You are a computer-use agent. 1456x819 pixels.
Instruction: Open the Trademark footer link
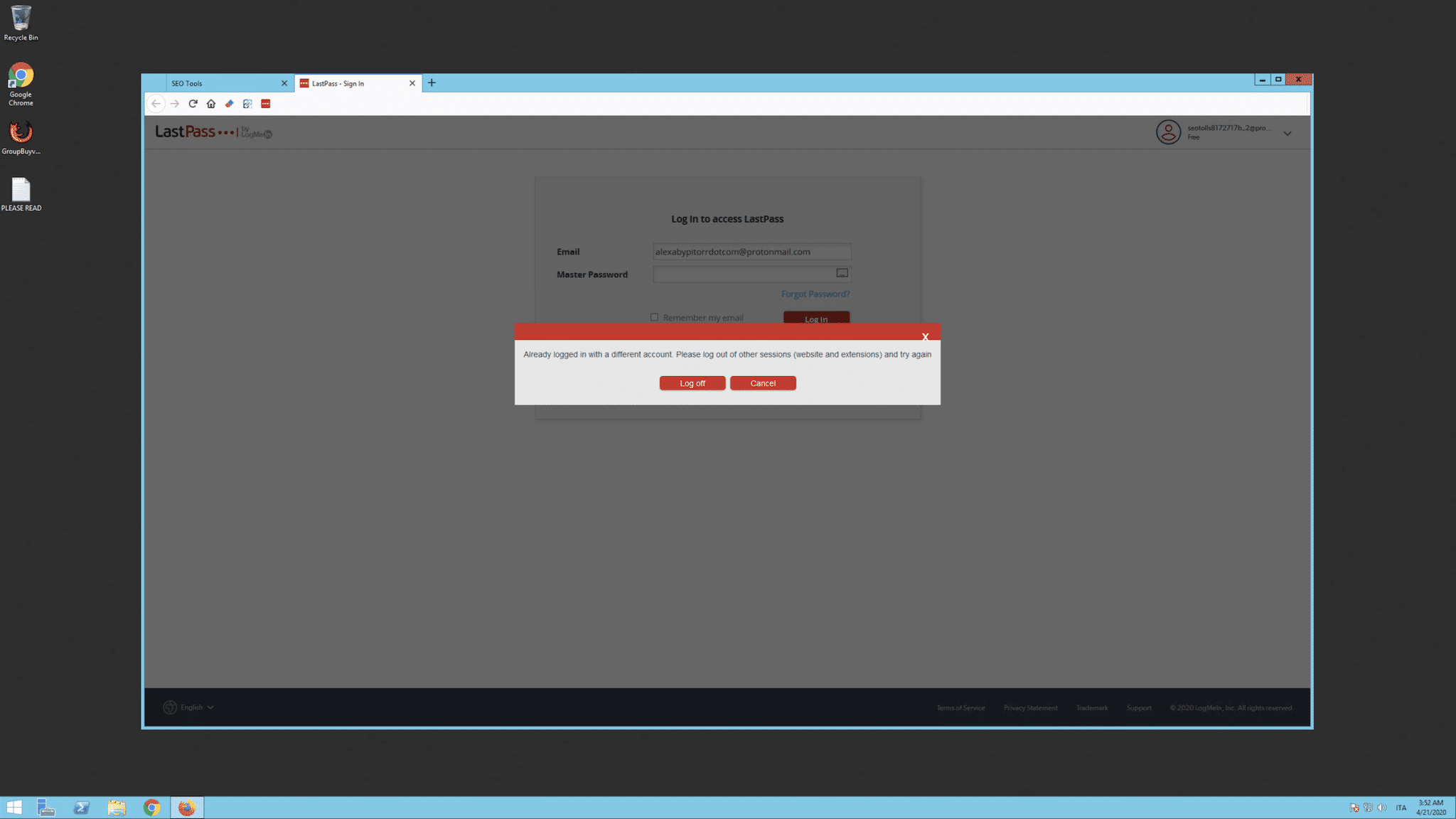[x=1091, y=708]
